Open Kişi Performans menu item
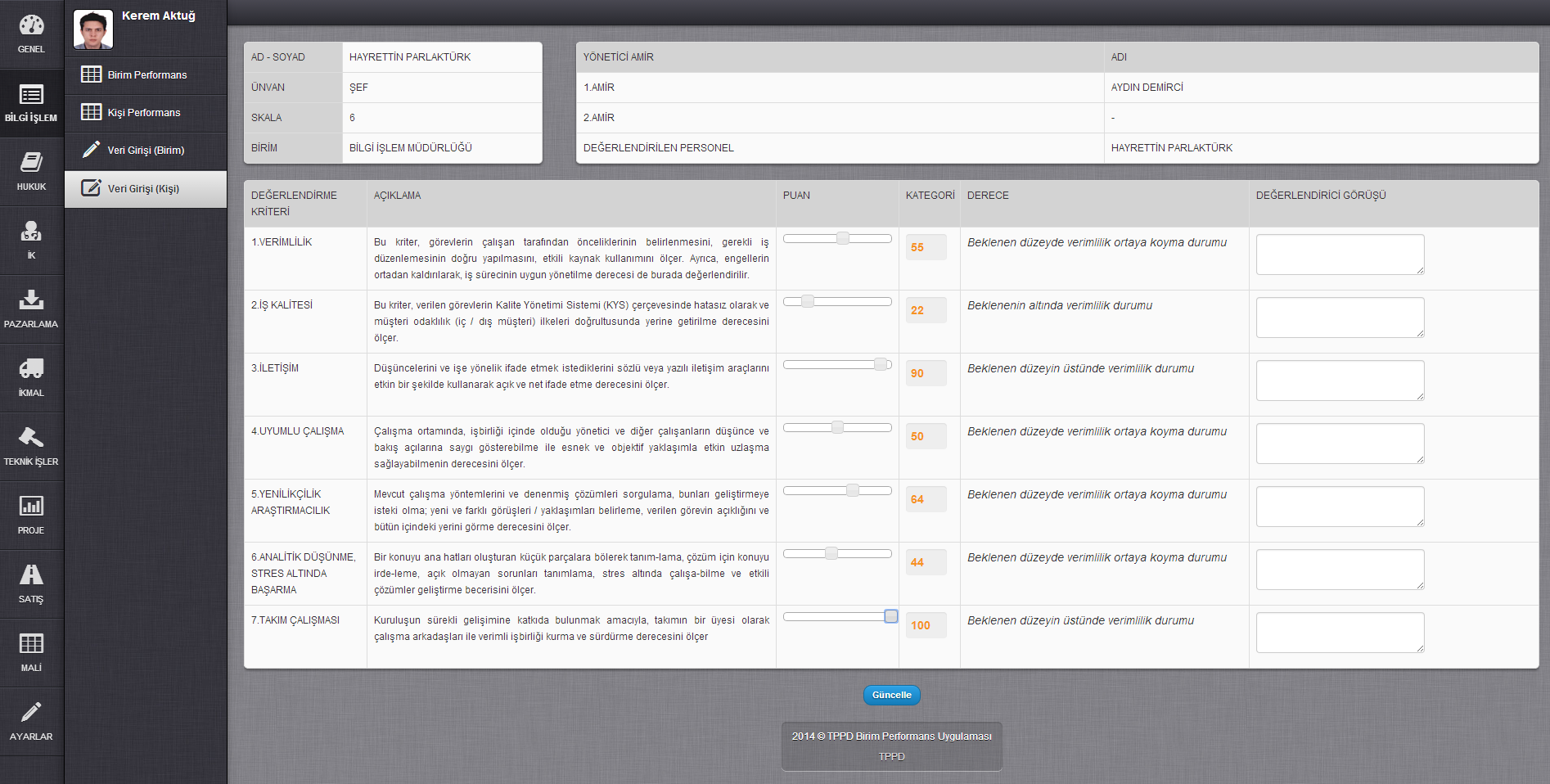Image resolution: width=1550 pixels, height=784 pixels. tap(146, 113)
